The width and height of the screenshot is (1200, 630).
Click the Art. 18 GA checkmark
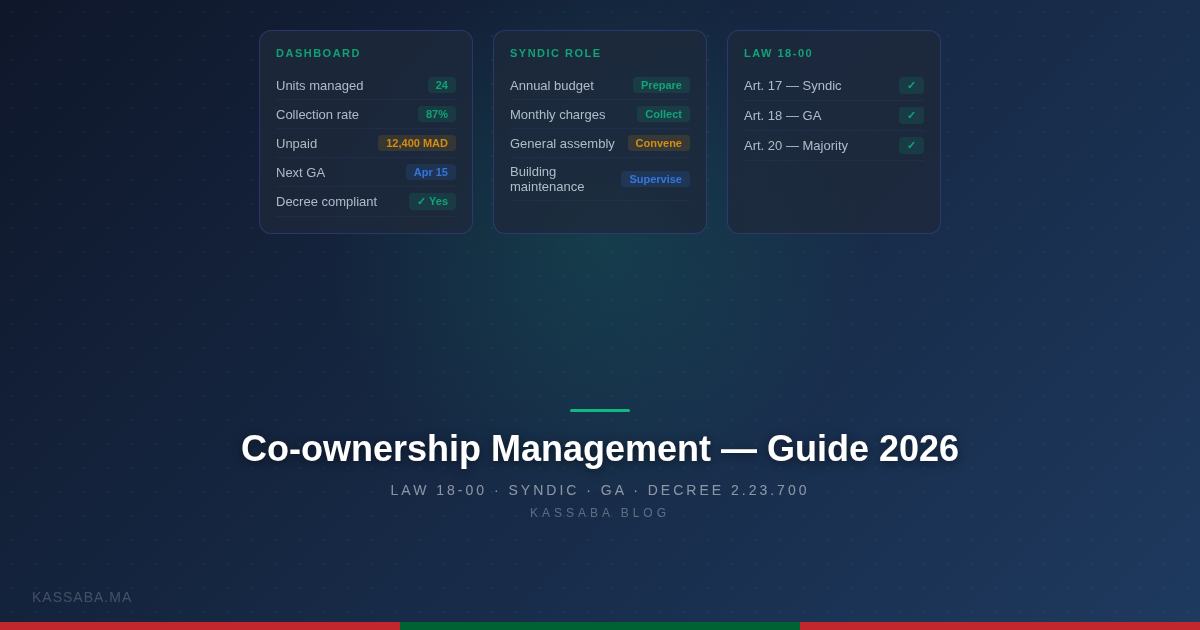911,115
